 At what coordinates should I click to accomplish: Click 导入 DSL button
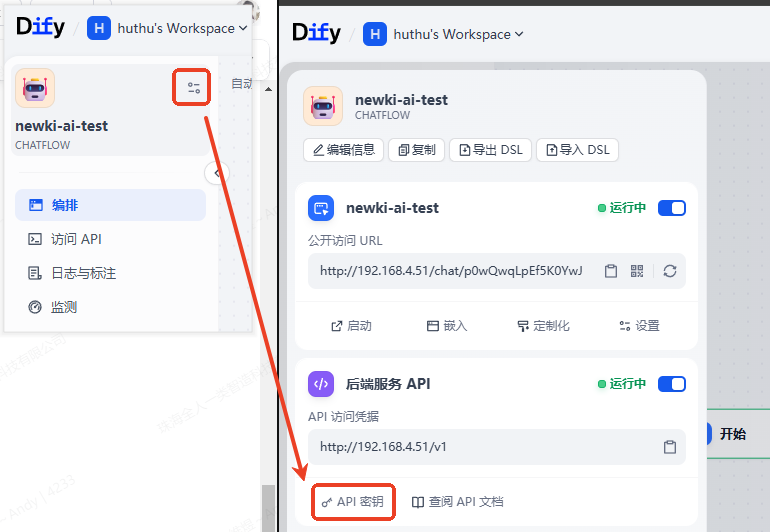coord(578,150)
